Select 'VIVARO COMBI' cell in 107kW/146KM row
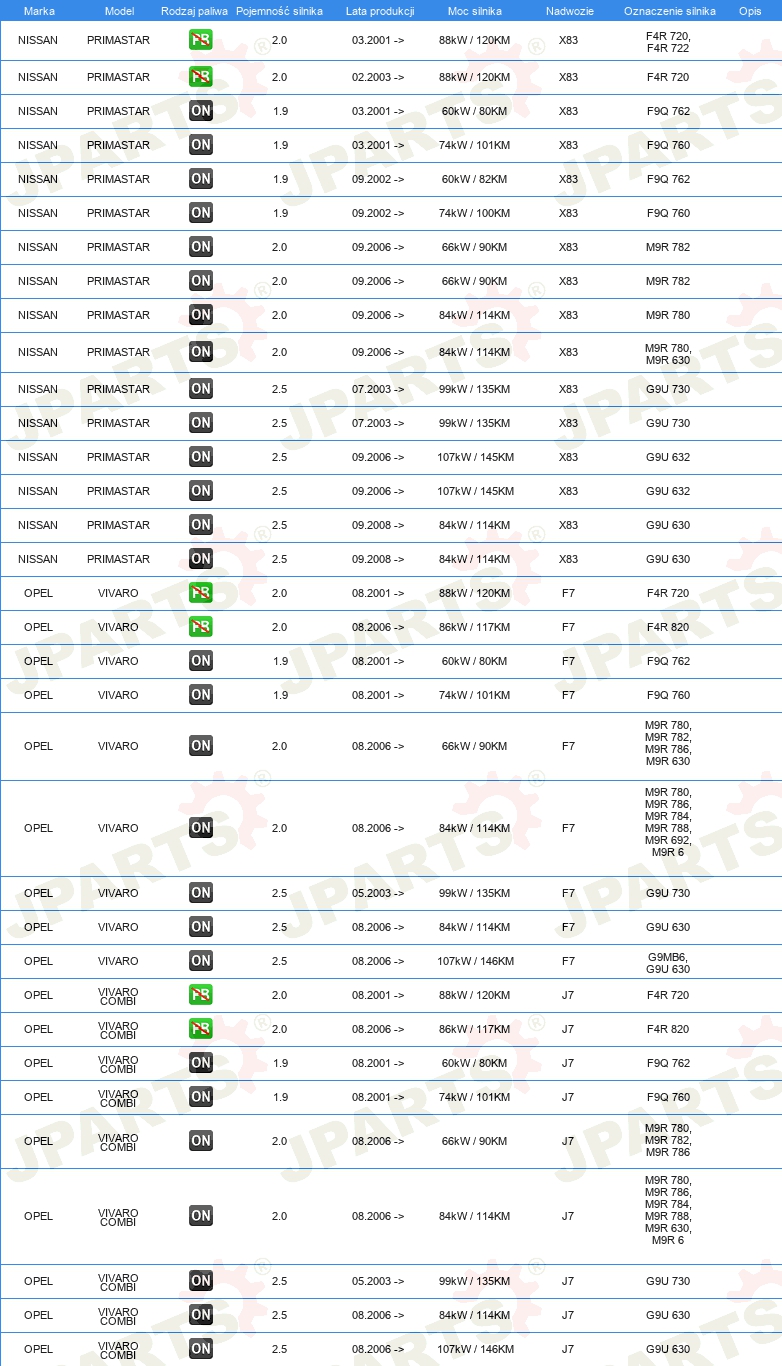This screenshot has height=1366, width=782. coord(118,1350)
